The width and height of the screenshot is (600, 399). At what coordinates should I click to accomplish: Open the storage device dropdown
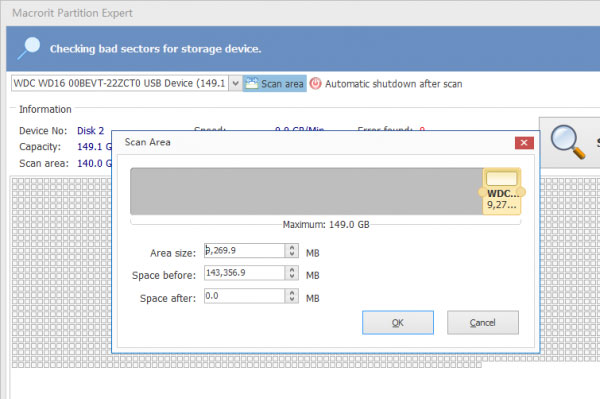tap(235, 83)
